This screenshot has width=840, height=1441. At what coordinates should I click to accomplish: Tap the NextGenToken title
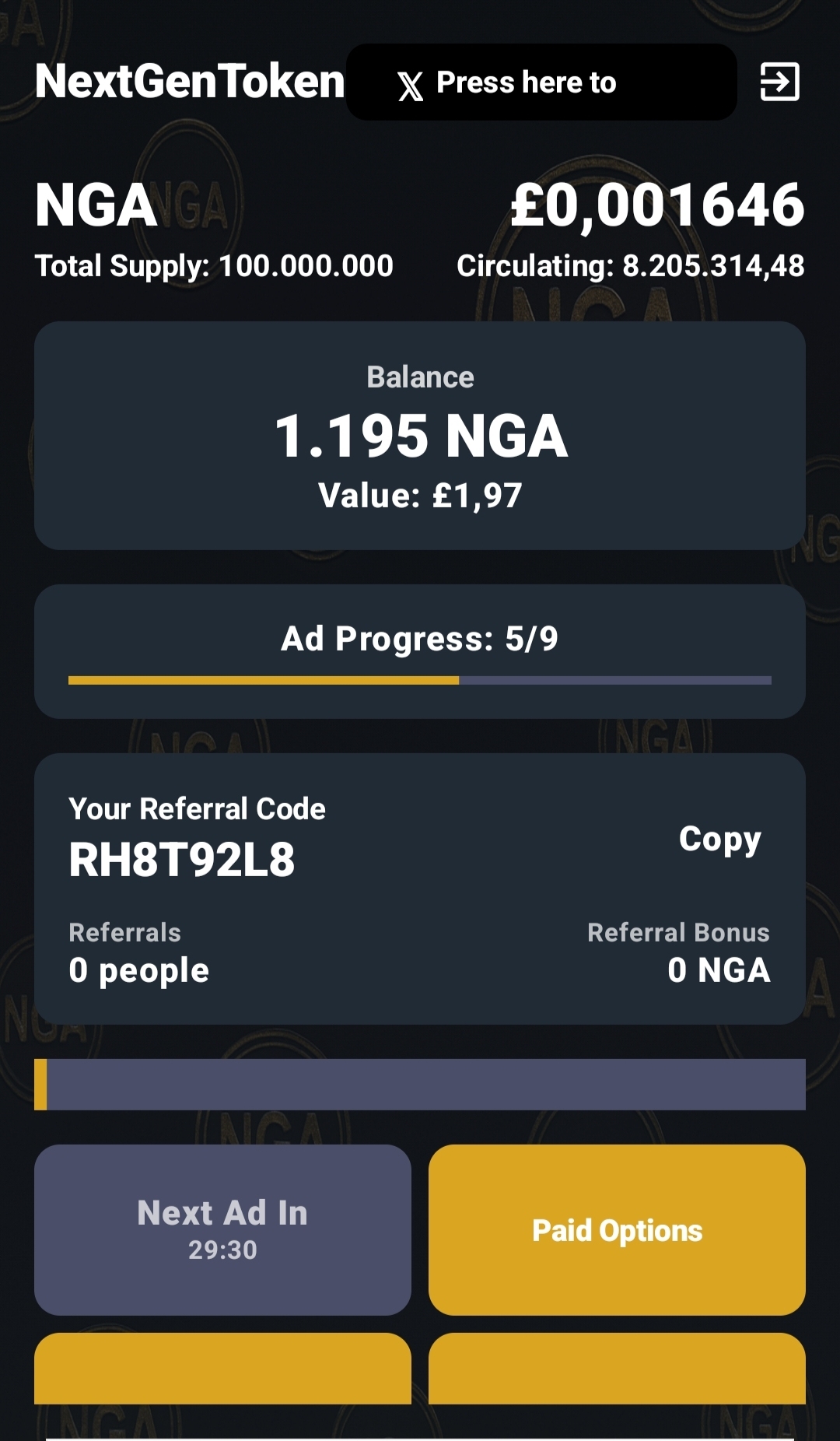coord(190,81)
